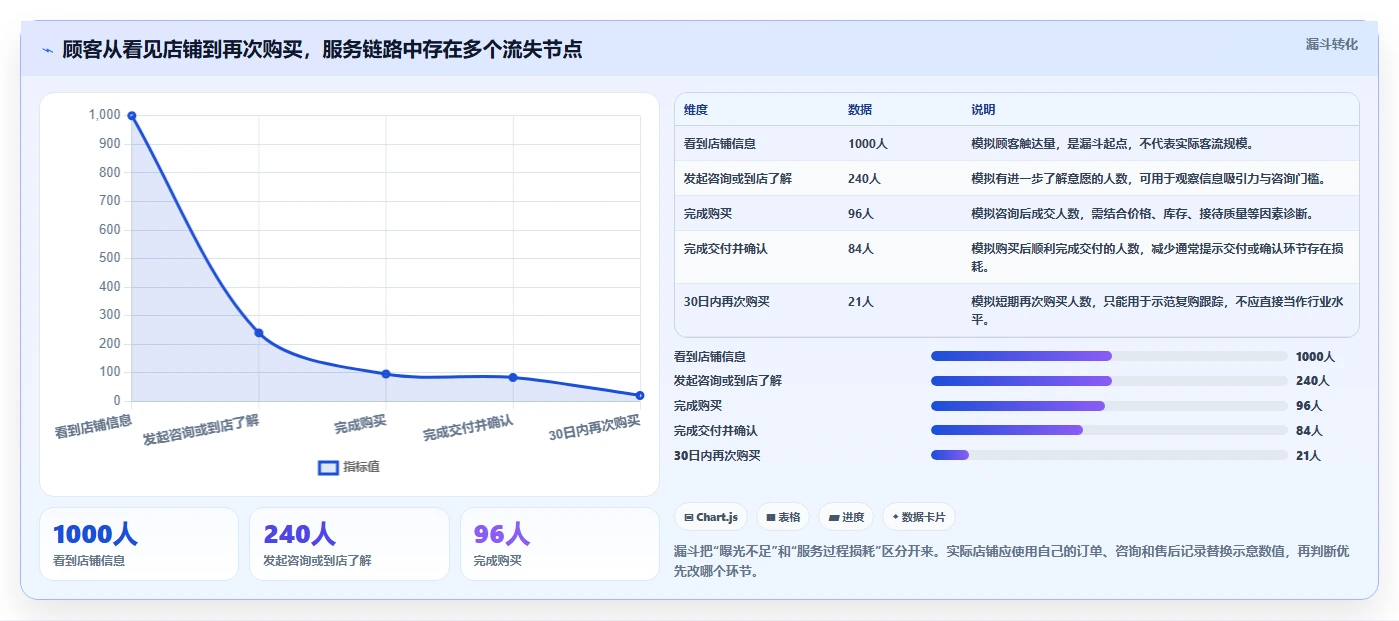
Task: Select the chart point above 发起咨询或到店了解
Action: (x=258, y=333)
